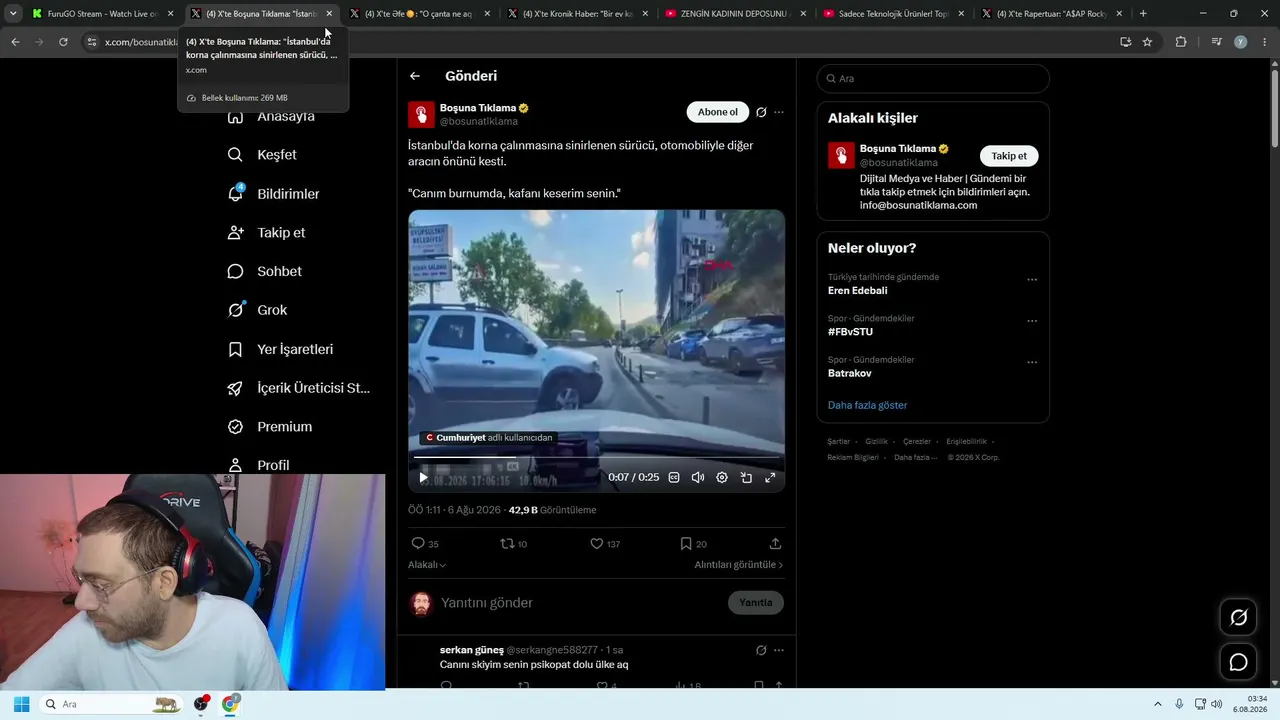Screen dimensions: 1280x720
Task: Click Windows taskbar search box
Action: coord(112,704)
